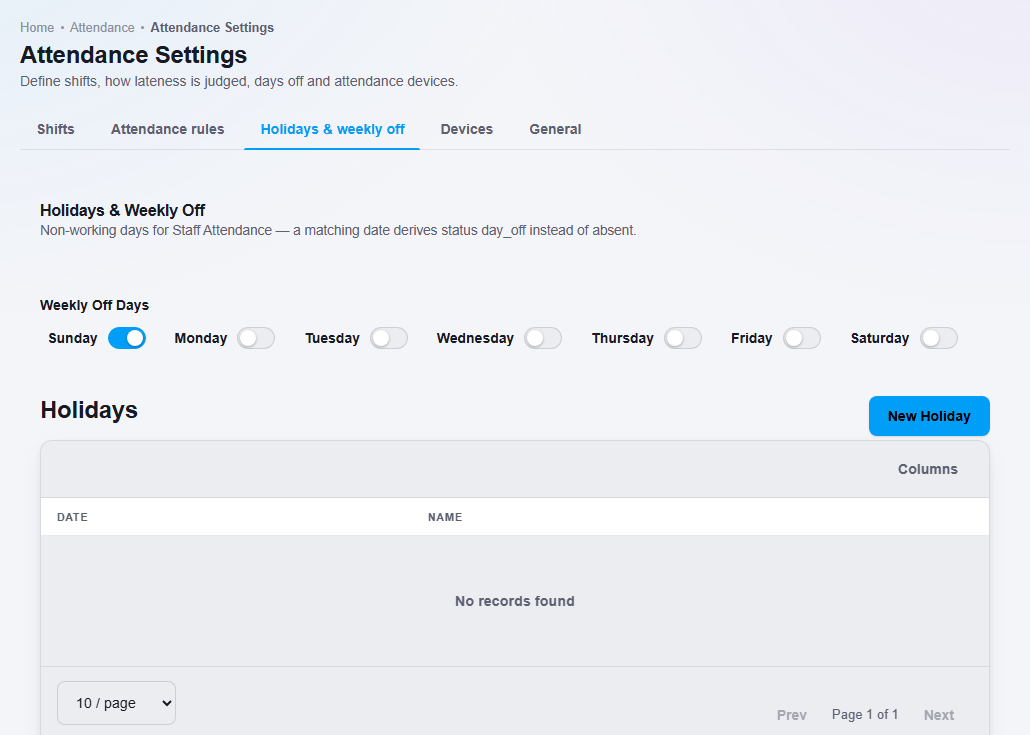Click the 'No records found' message
Image resolution: width=1030 pixels, height=735 pixels.
[515, 601]
